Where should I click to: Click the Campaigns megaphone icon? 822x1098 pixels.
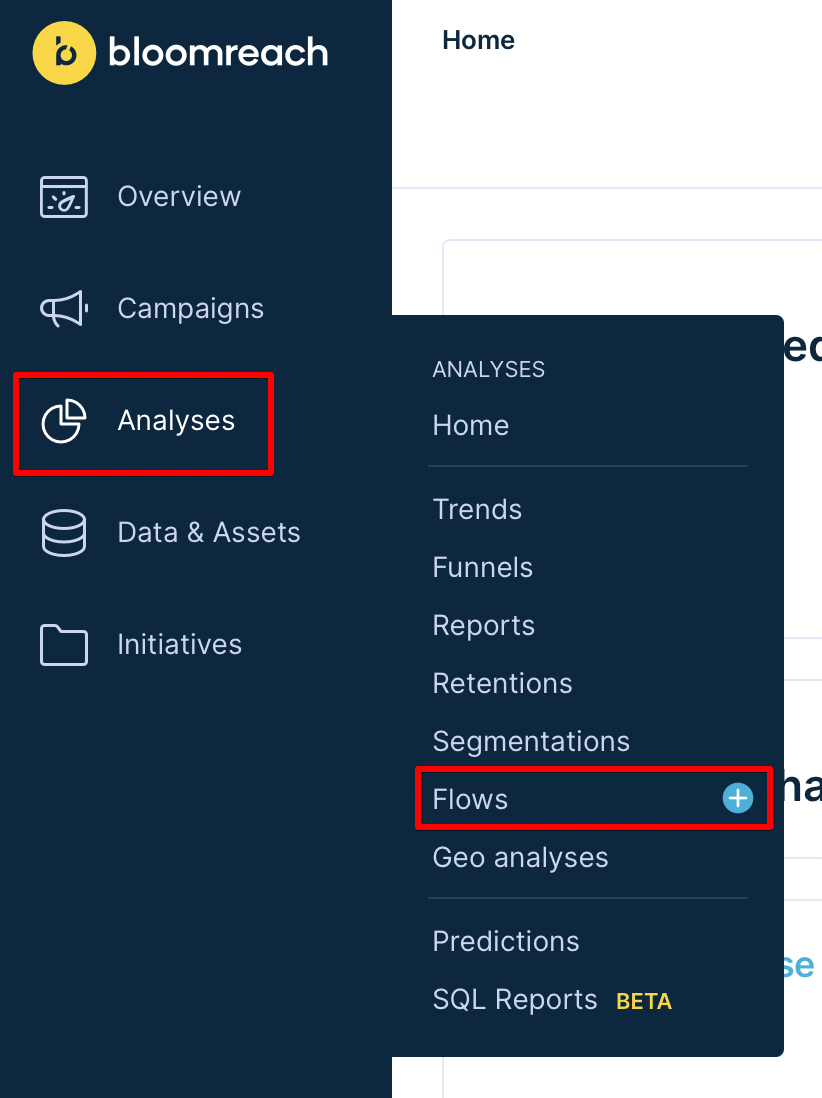[x=64, y=309]
